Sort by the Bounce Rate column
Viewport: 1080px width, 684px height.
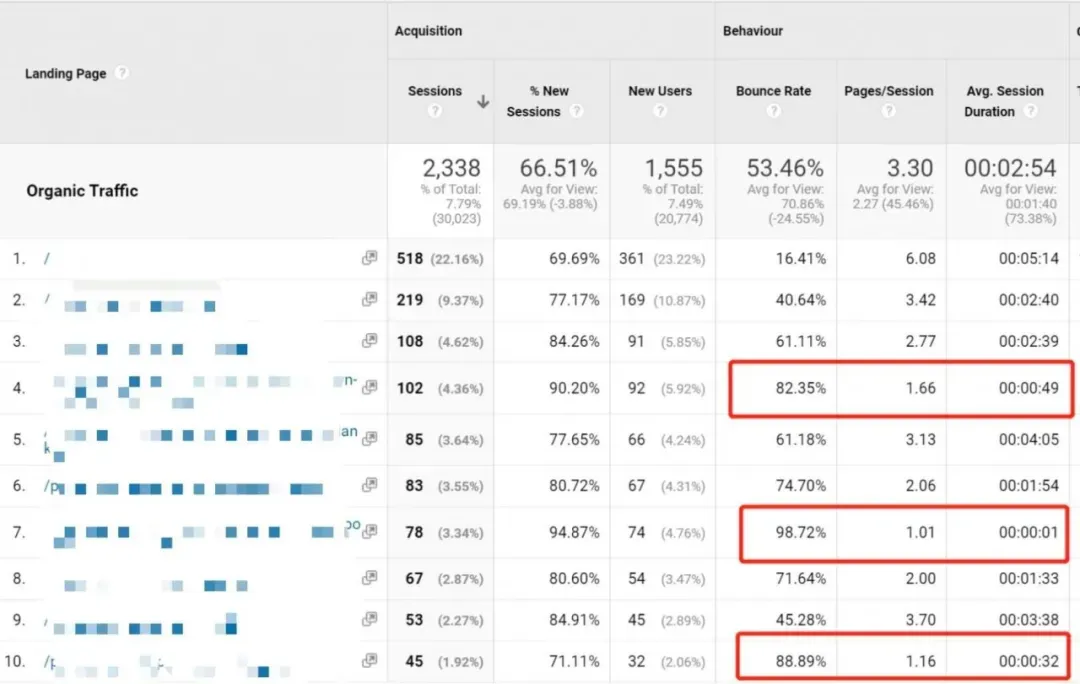click(x=773, y=91)
